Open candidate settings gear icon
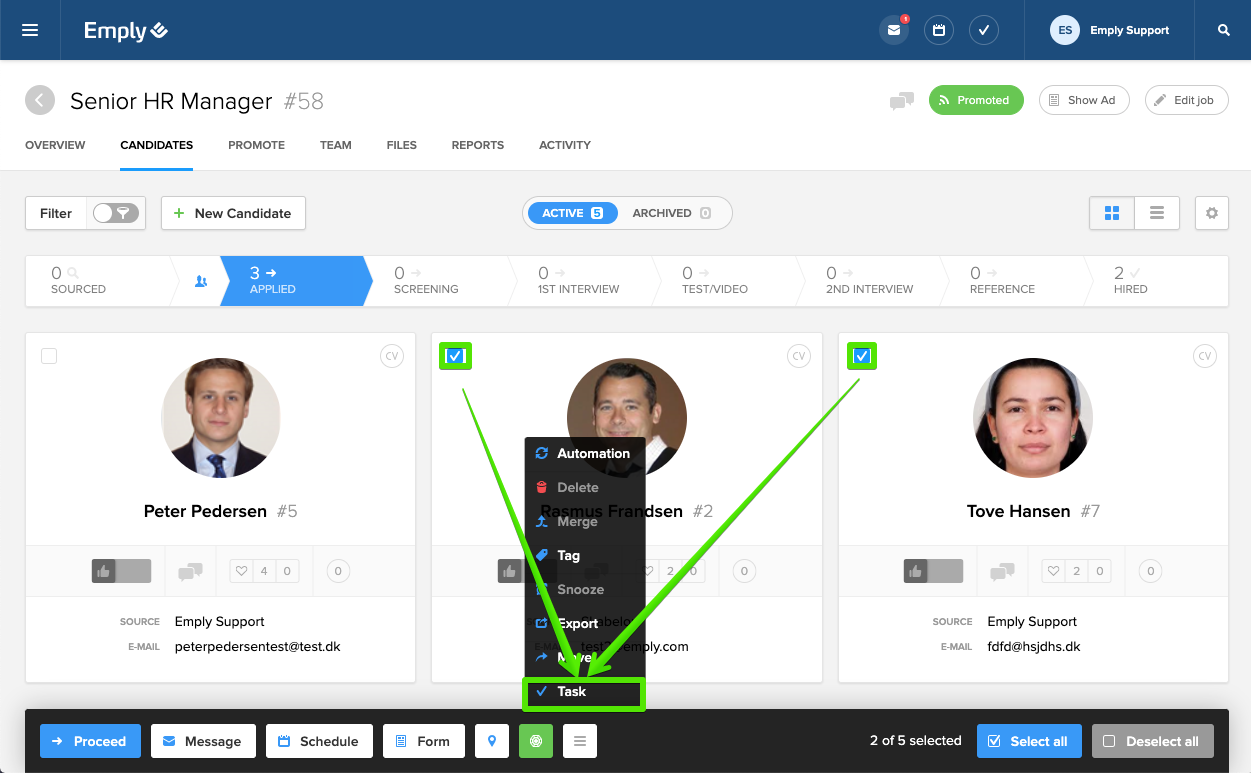The image size is (1251, 773). 1211,213
